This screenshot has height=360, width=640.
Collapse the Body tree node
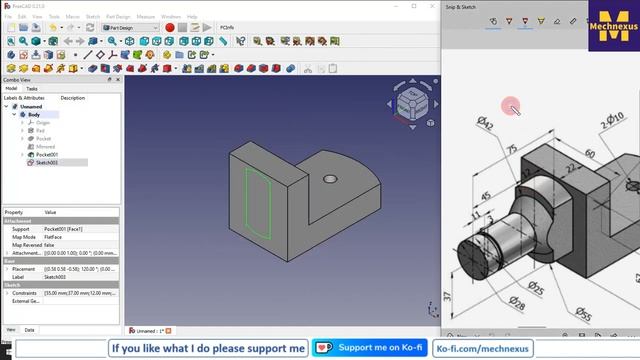14,115
